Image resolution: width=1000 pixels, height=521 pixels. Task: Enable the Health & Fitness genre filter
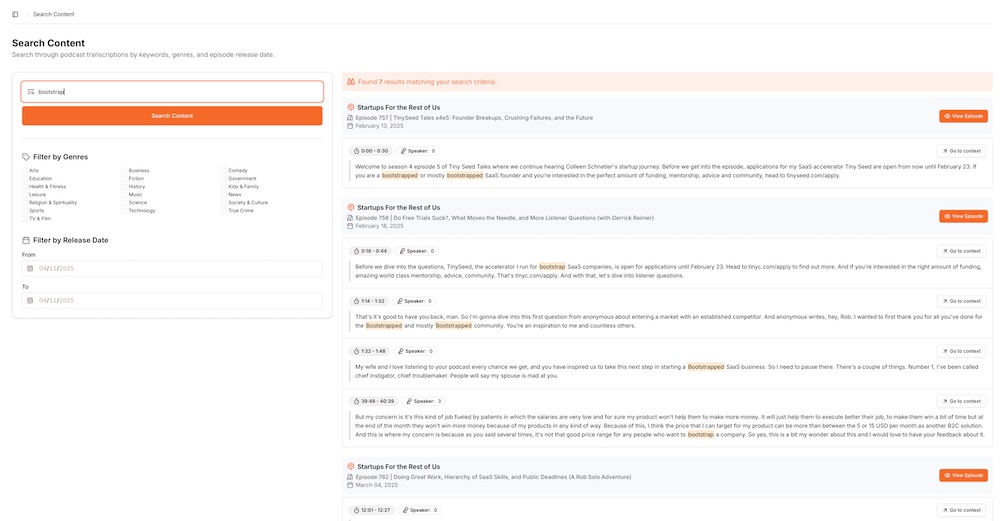click(x=25, y=187)
